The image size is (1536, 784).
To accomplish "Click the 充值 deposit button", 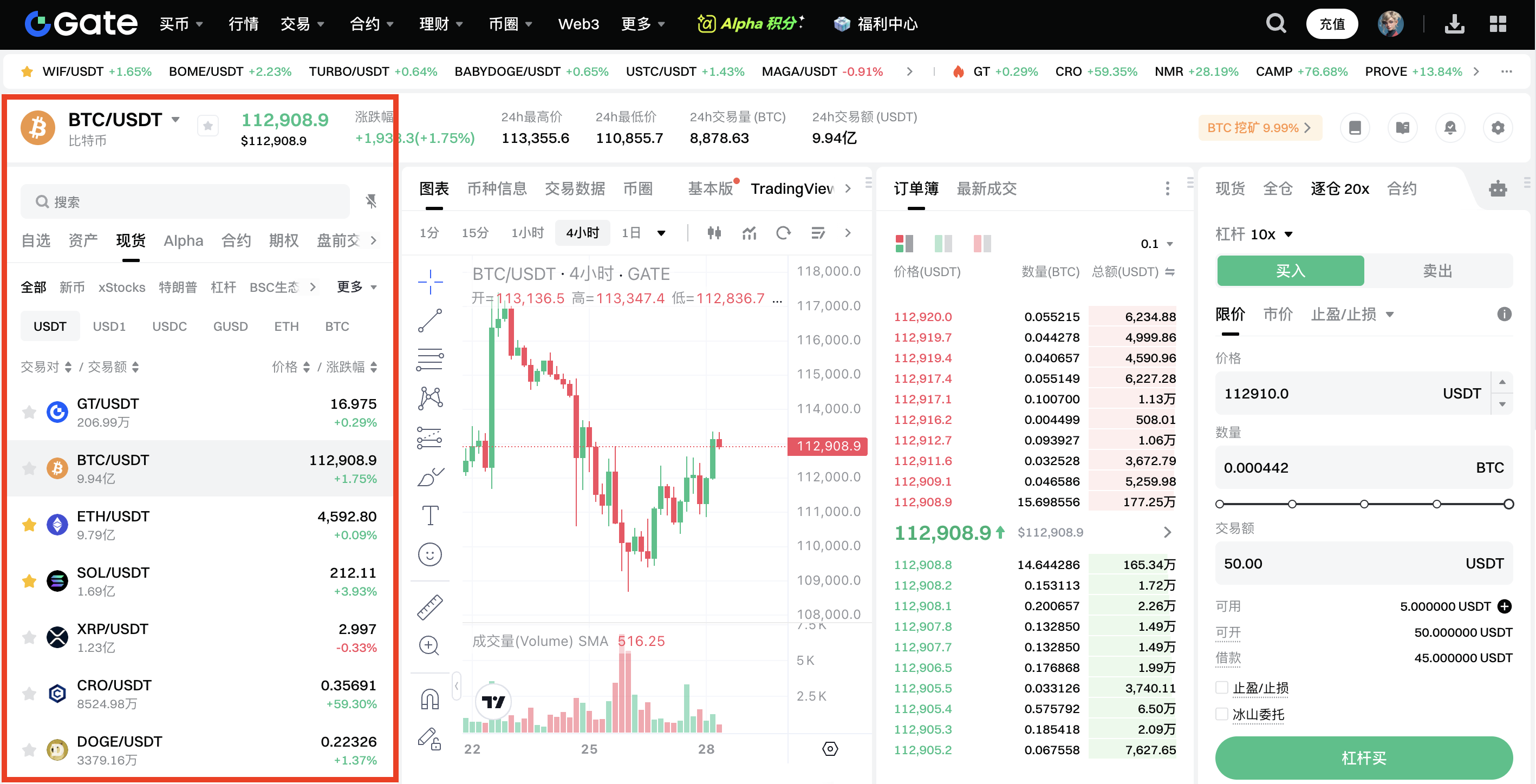I will click(x=1331, y=24).
